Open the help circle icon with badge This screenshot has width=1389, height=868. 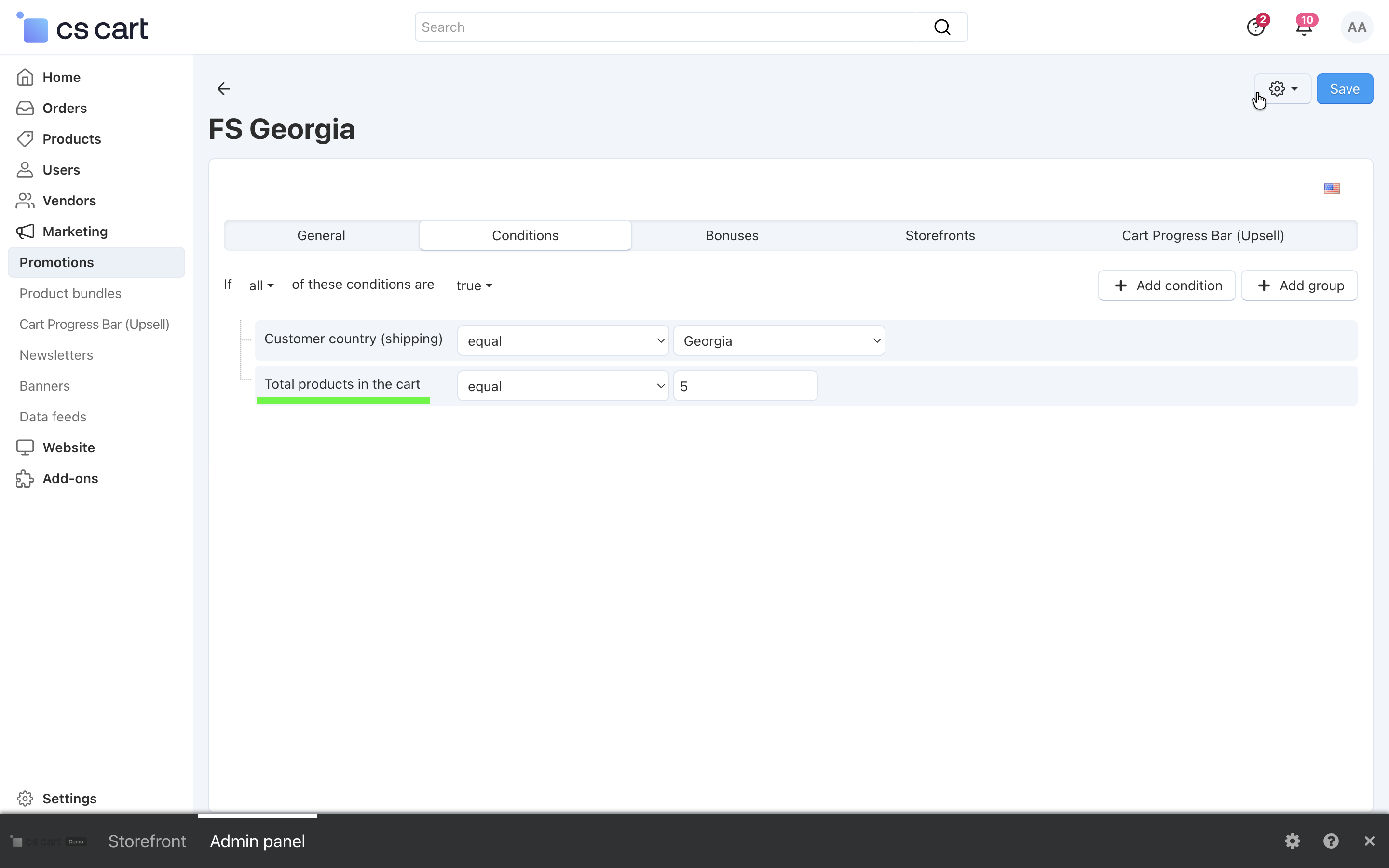[1255, 27]
